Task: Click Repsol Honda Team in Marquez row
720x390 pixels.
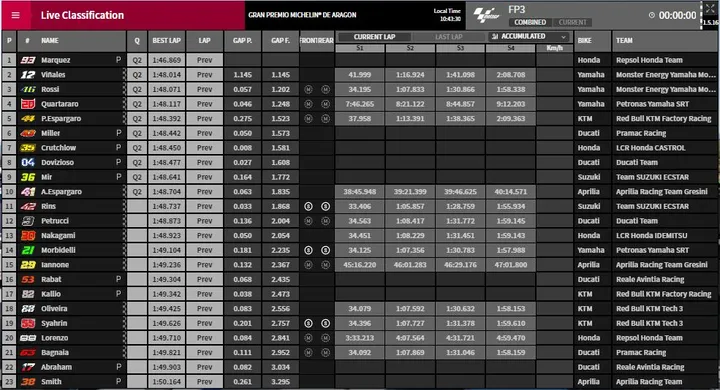Action: point(649,60)
